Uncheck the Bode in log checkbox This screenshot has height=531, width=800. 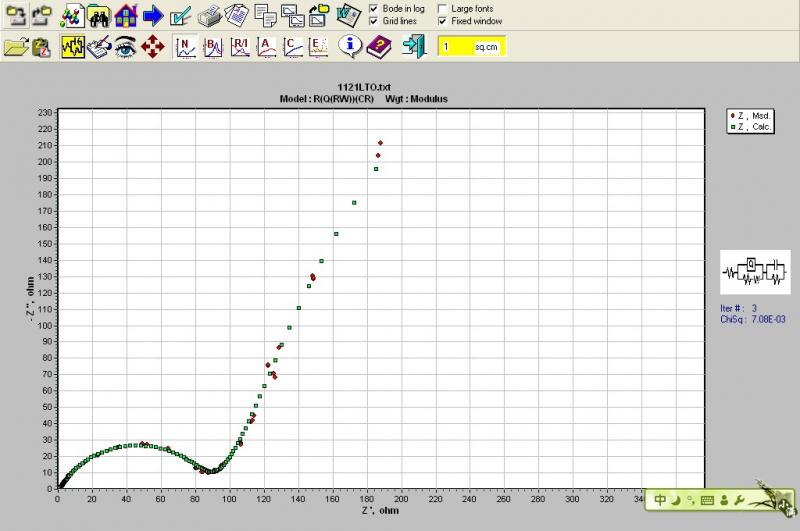tap(373, 9)
